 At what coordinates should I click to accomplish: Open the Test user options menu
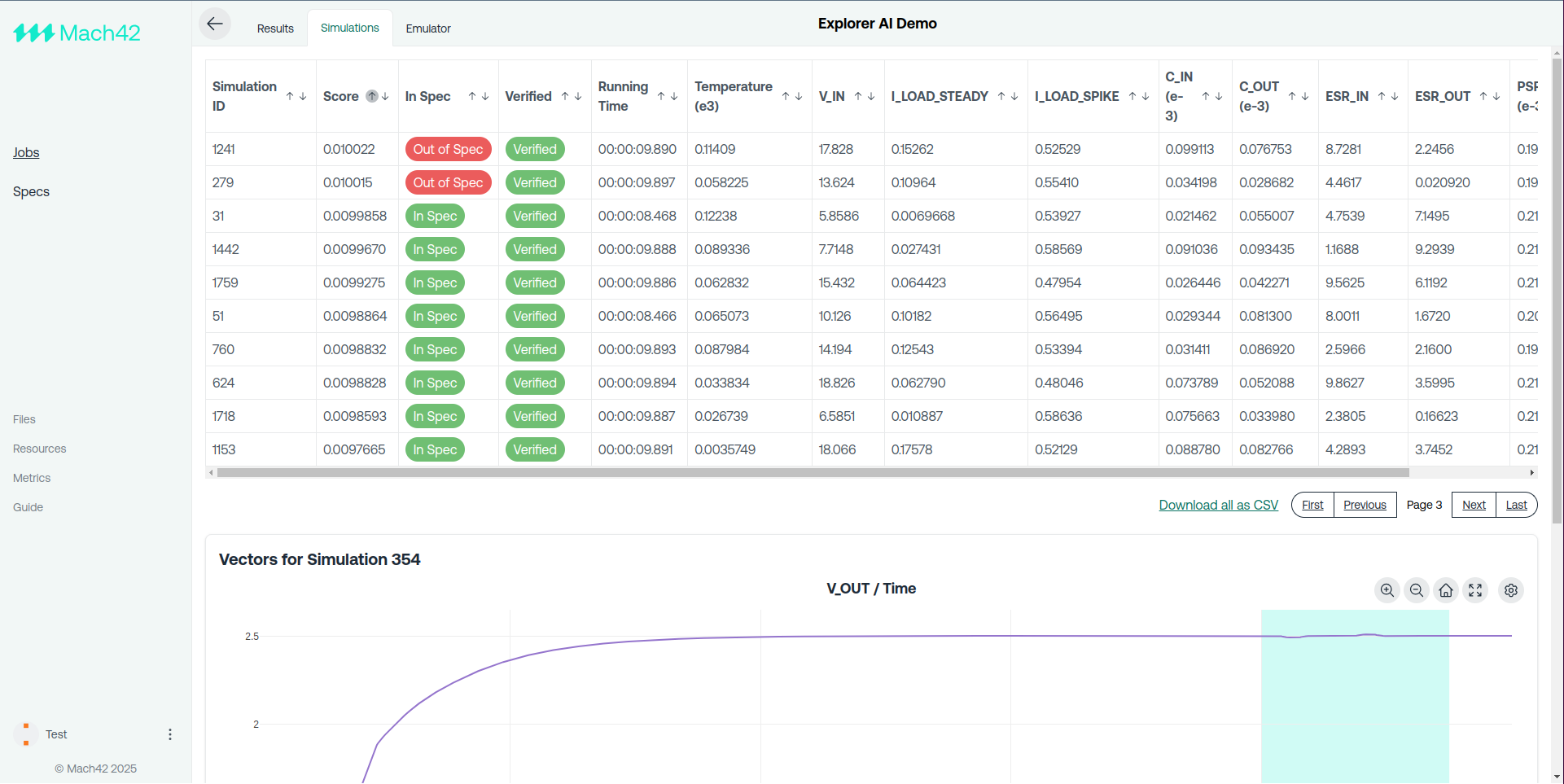point(169,734)
